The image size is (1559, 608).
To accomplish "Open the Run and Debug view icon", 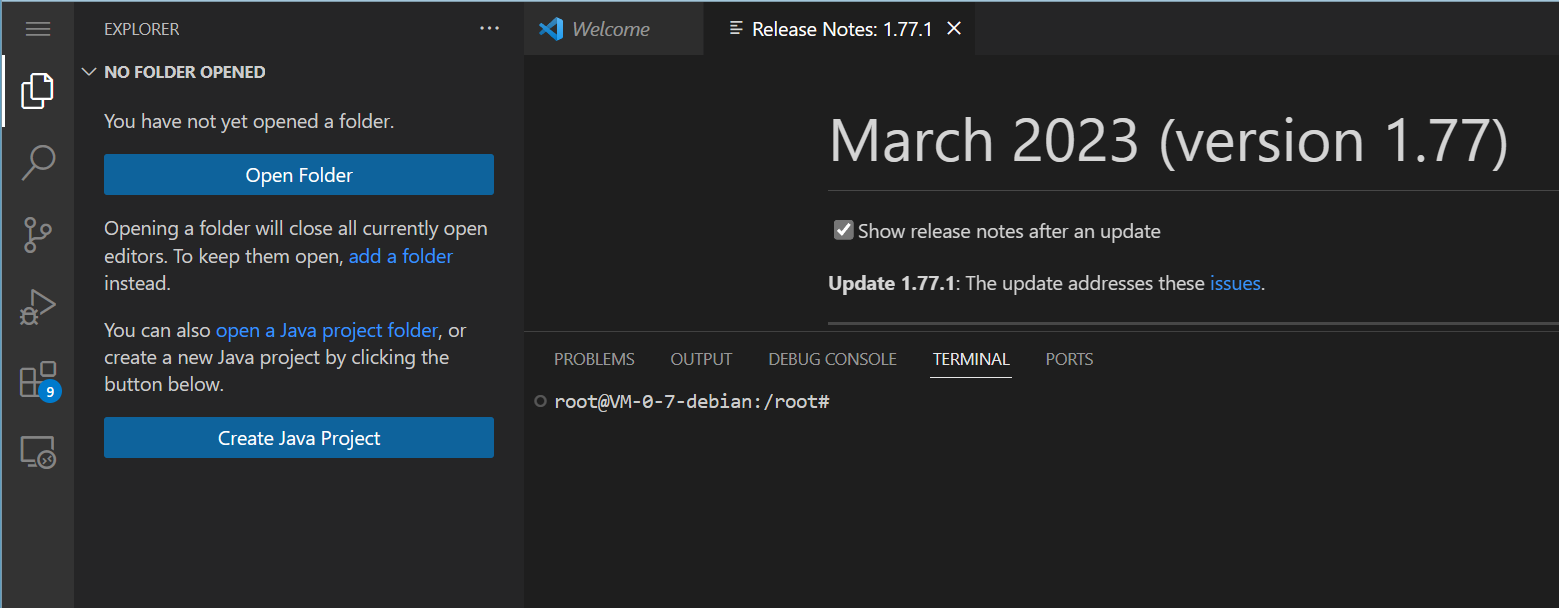I will 38,307.
